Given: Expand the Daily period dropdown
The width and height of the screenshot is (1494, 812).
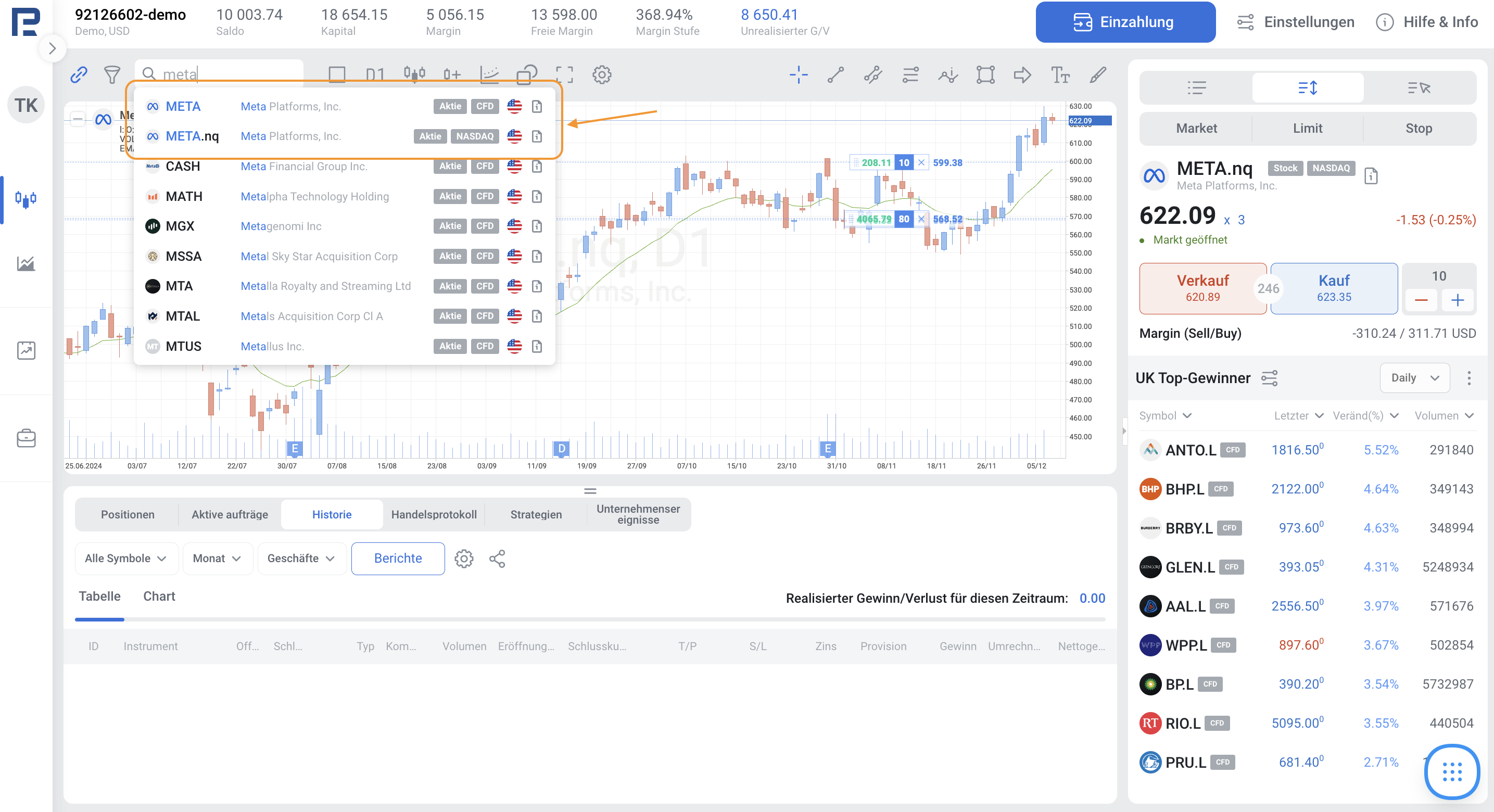Looking at the screenshot, I should coord(1414,378).
